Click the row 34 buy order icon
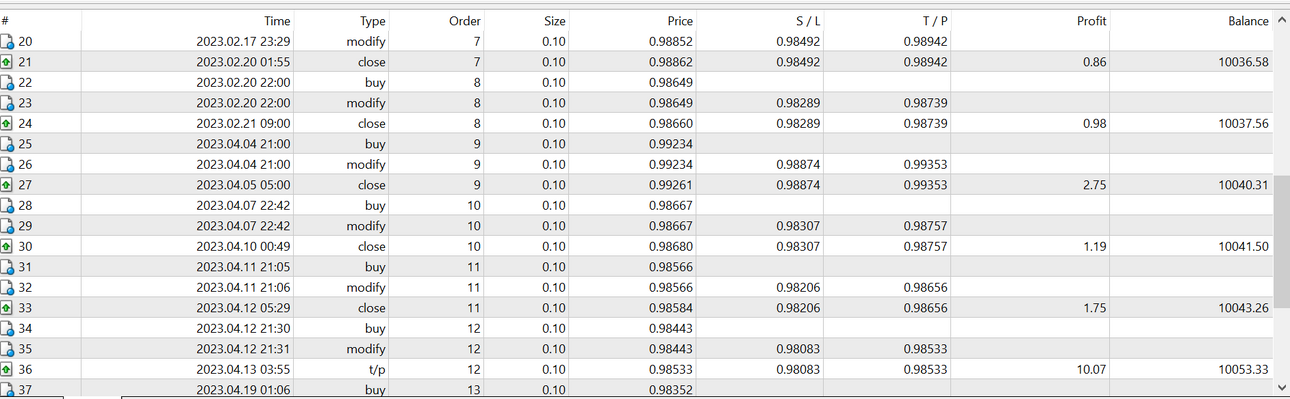 (8, 329)
